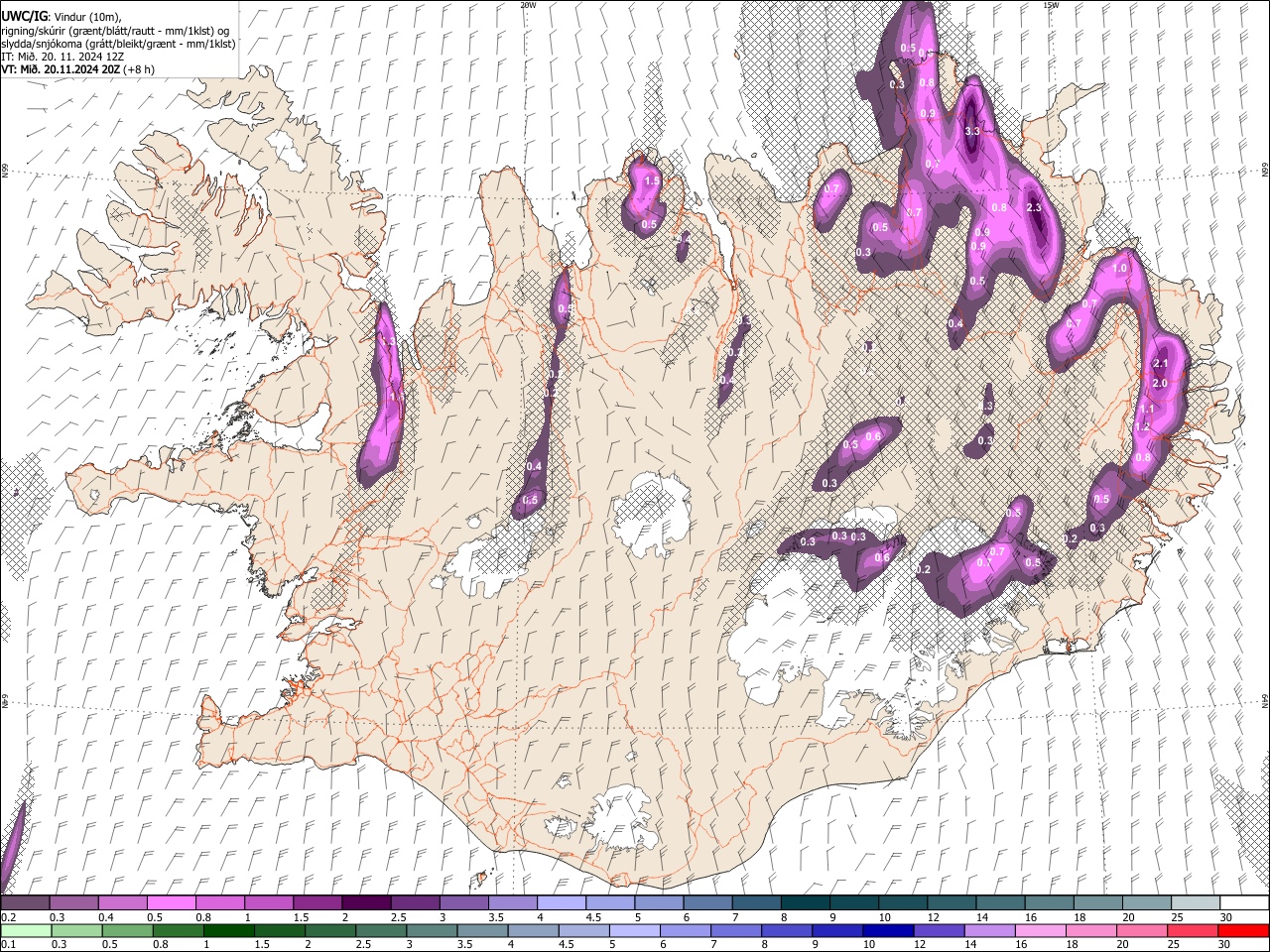1270x952 pixels.
Task: Click the 'Vindur (10m)' heading text
Action: point(86,16)
